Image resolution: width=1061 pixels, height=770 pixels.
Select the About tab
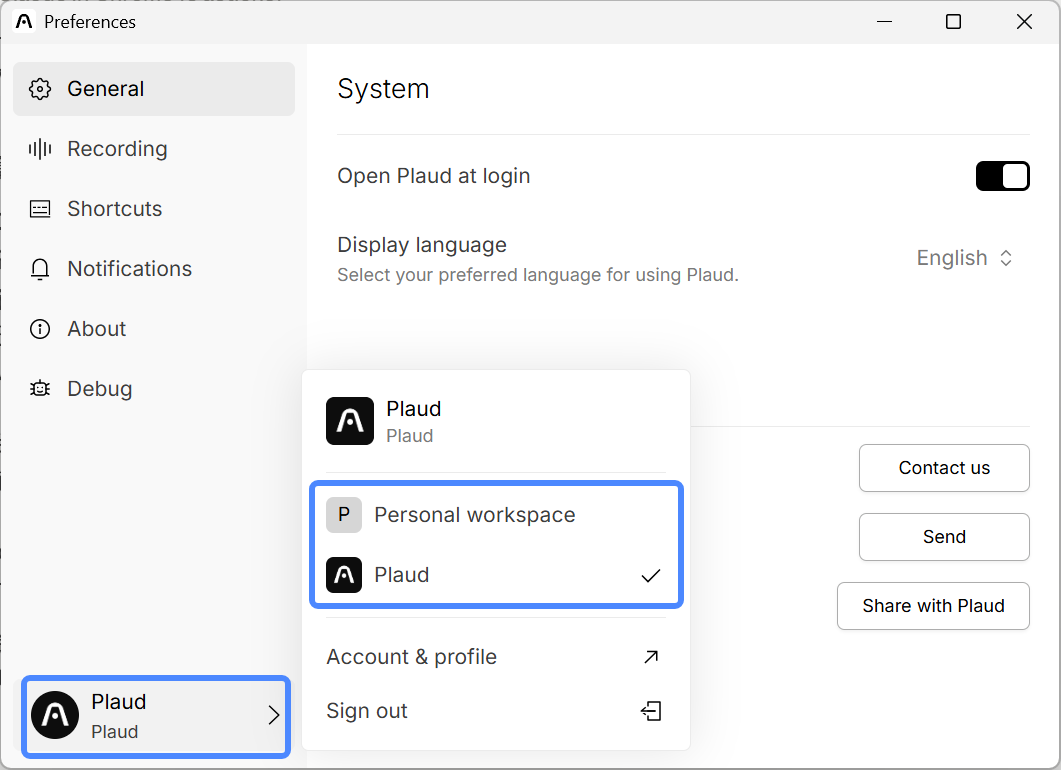154,329
